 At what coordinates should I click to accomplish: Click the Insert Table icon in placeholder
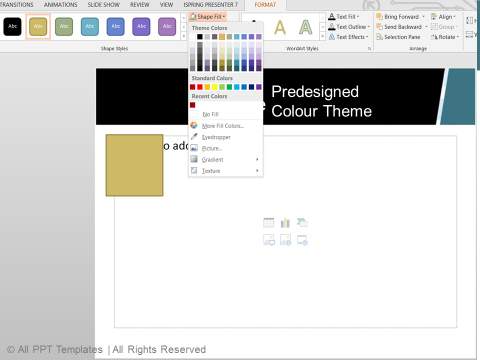coord(269,222)
